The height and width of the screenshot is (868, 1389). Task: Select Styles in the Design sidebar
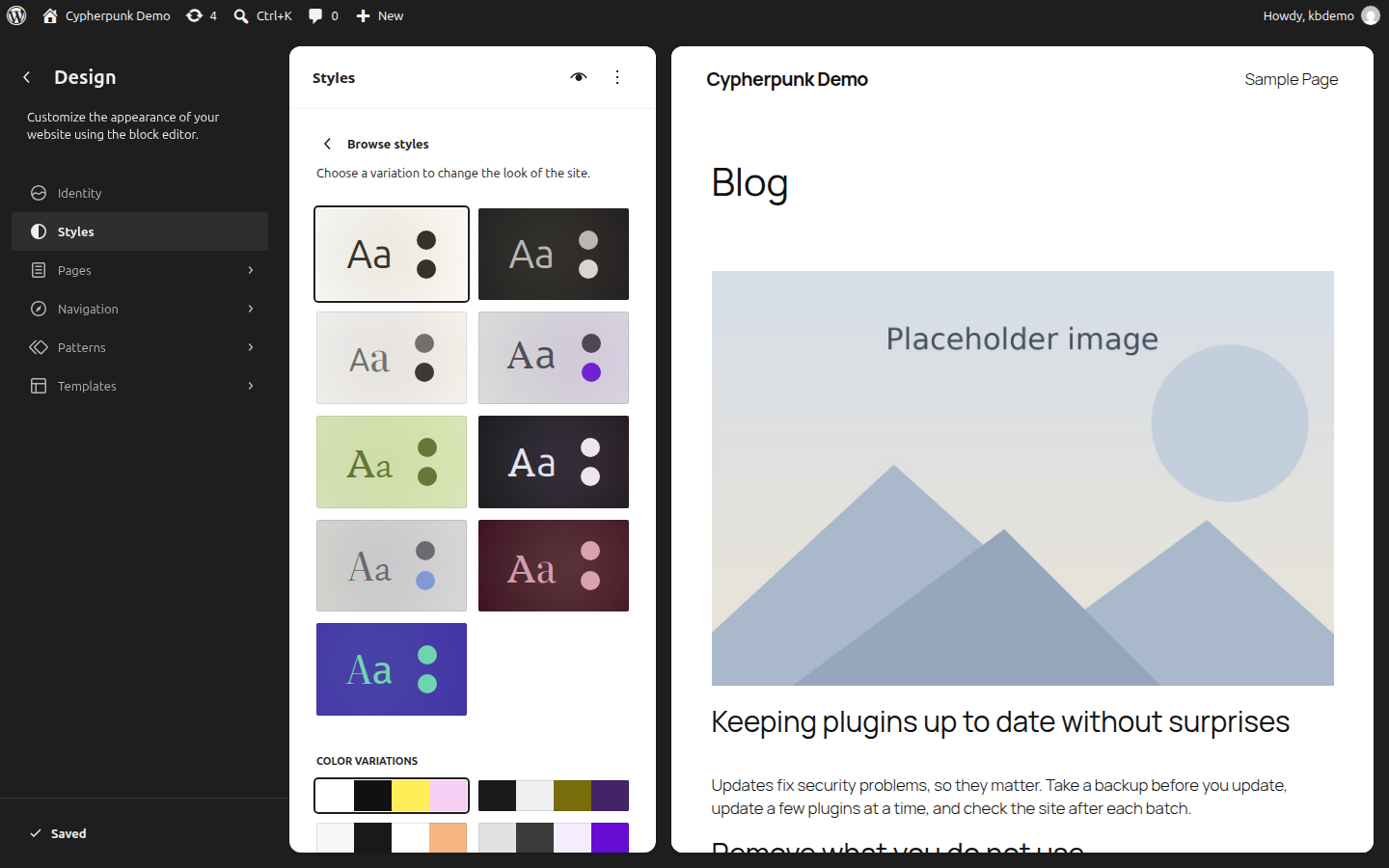(x=140, y=231)
